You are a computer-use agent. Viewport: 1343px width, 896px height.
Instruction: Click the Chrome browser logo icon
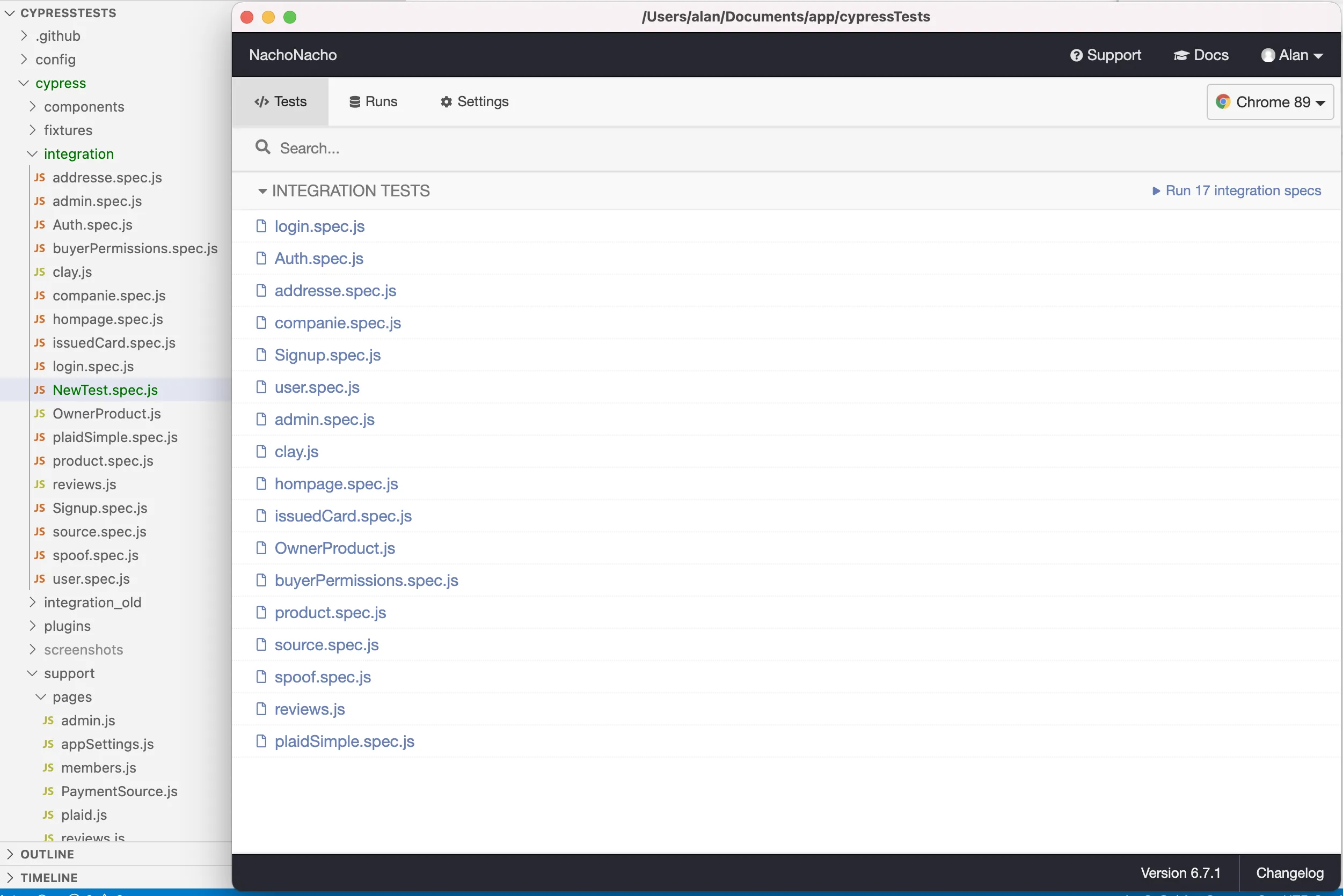pos(1222,102)
